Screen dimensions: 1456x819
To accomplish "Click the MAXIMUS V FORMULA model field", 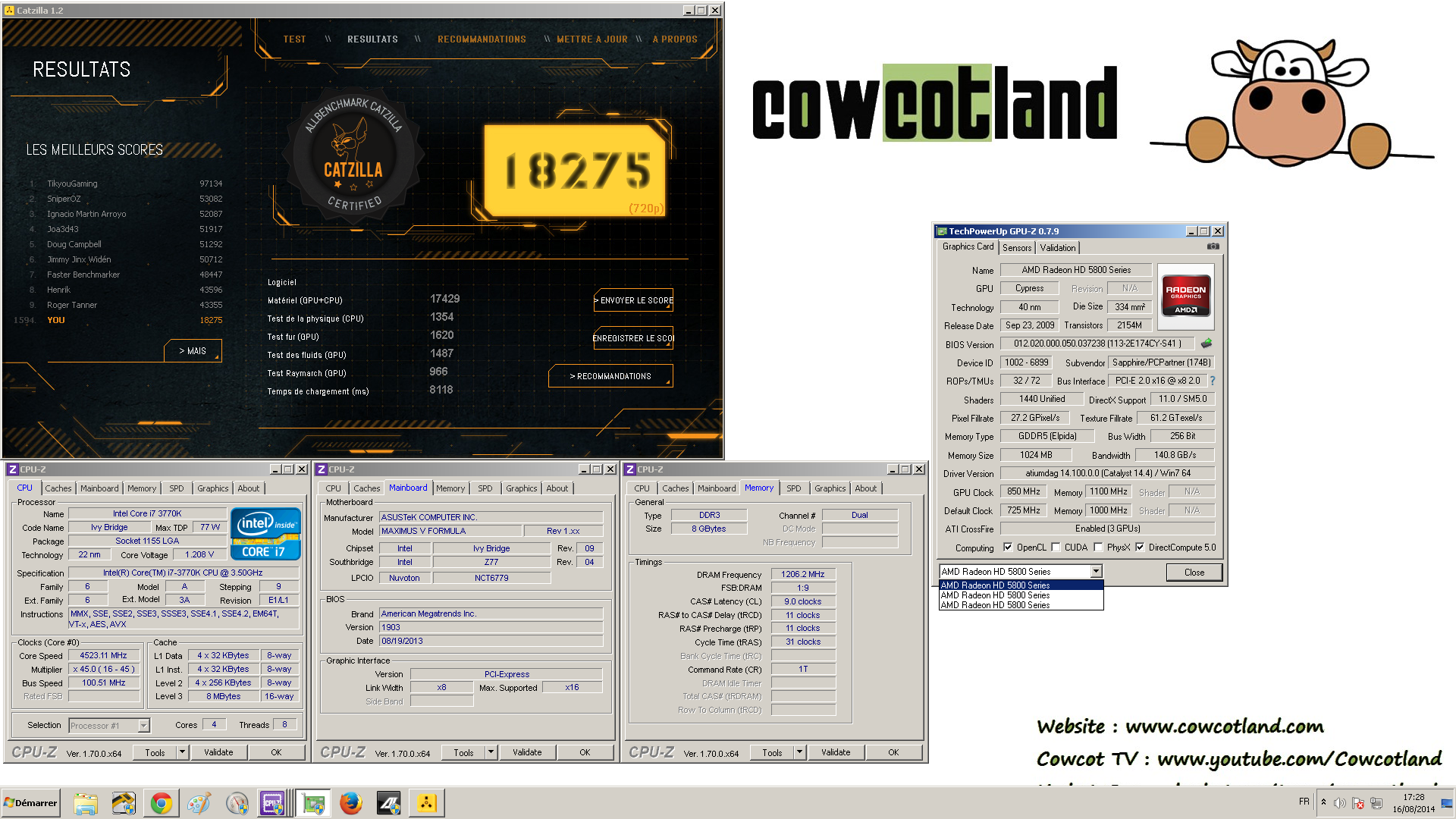I will pos(450,531).
